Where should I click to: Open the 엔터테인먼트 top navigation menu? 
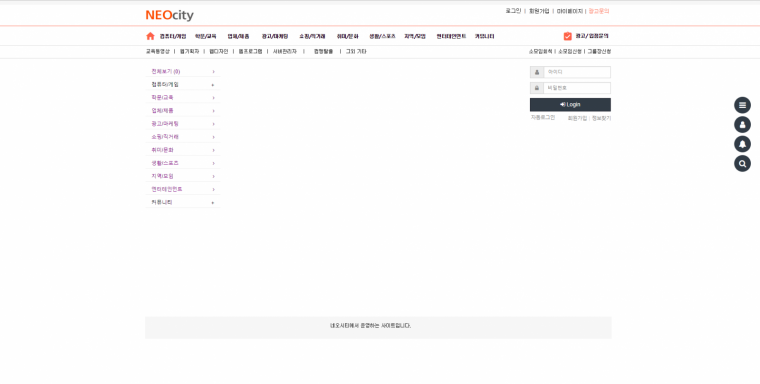pyautogui.click(x=451, y=36)
